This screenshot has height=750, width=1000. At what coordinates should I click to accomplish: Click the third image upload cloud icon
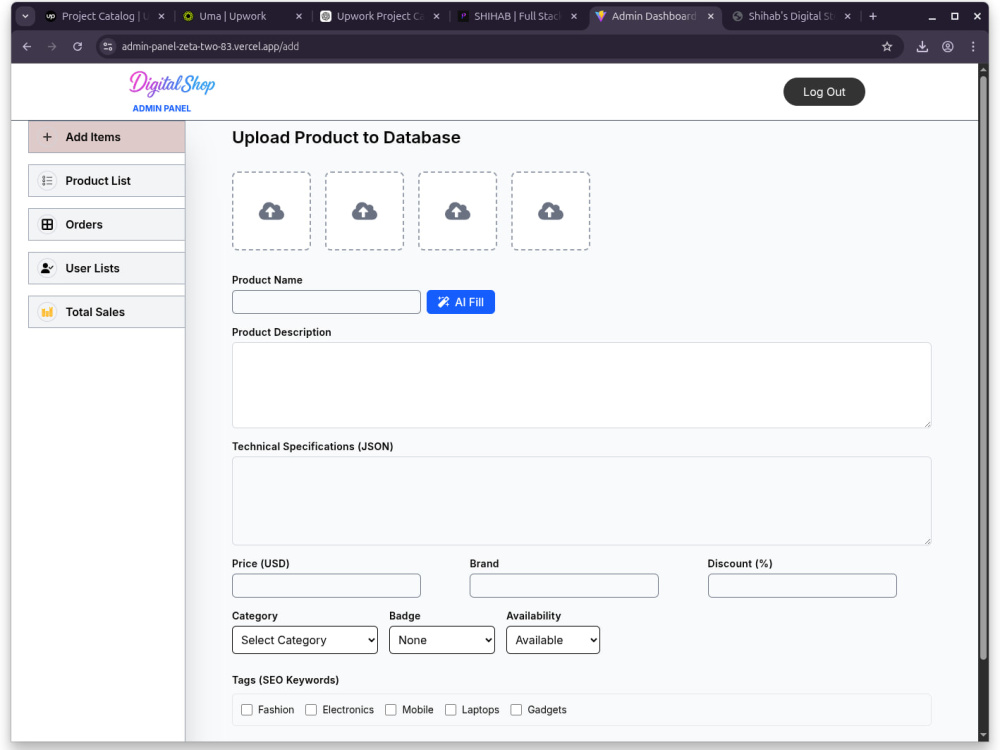click(x=457, y=211)
